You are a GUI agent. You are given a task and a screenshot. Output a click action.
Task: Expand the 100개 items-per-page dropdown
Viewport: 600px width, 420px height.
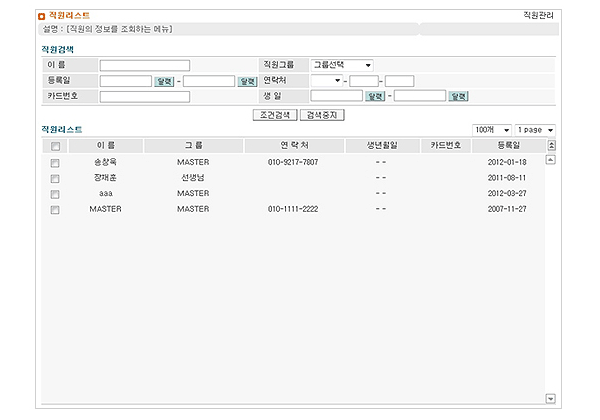click(492, 130)
